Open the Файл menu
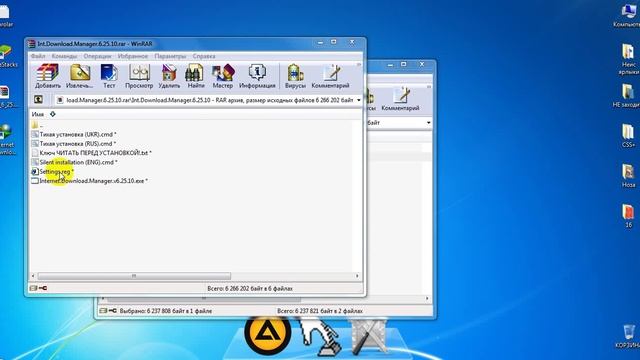Screen dimensions: 640x360 tap(38, 56)
